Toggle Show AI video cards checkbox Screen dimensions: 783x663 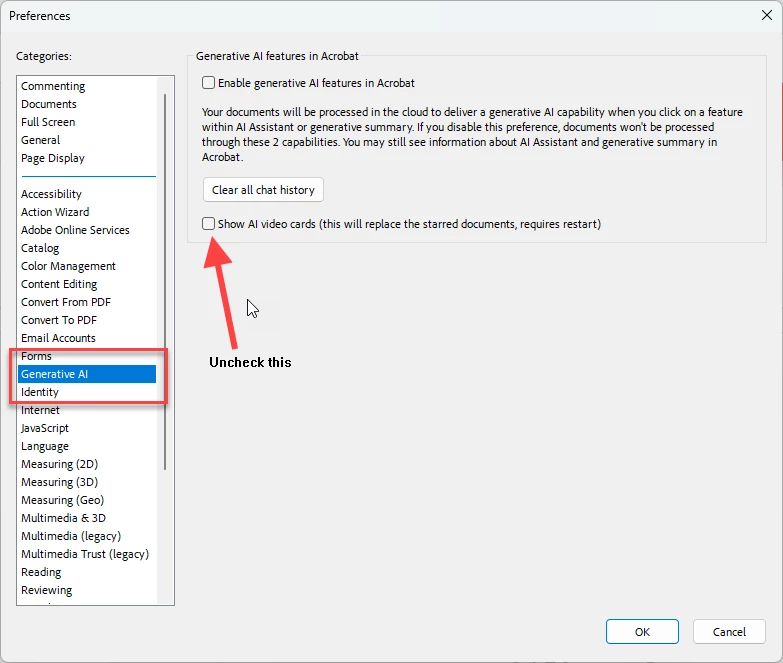(208, 223)
